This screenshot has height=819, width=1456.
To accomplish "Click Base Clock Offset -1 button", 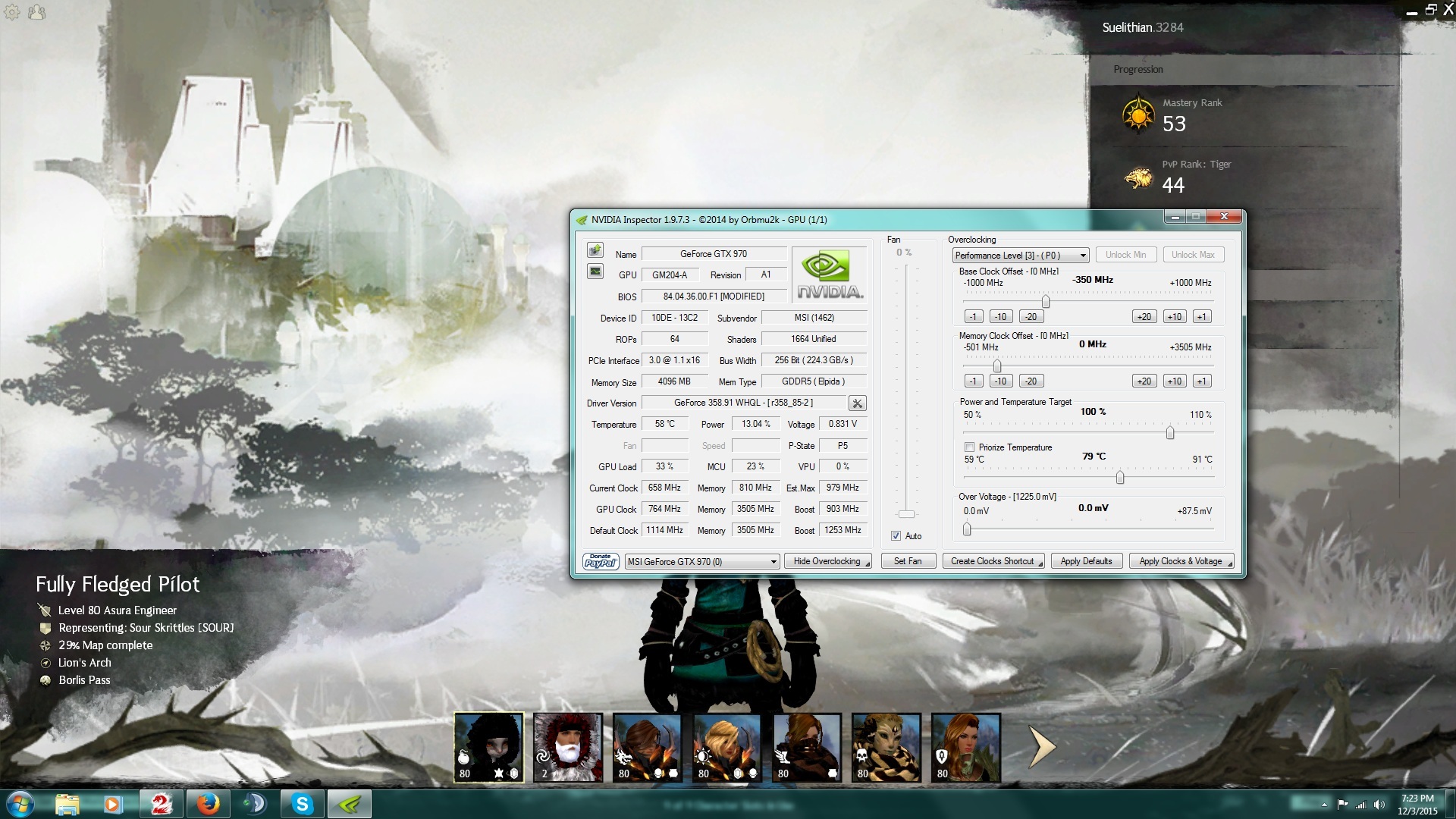I will [x=974, y=317].
